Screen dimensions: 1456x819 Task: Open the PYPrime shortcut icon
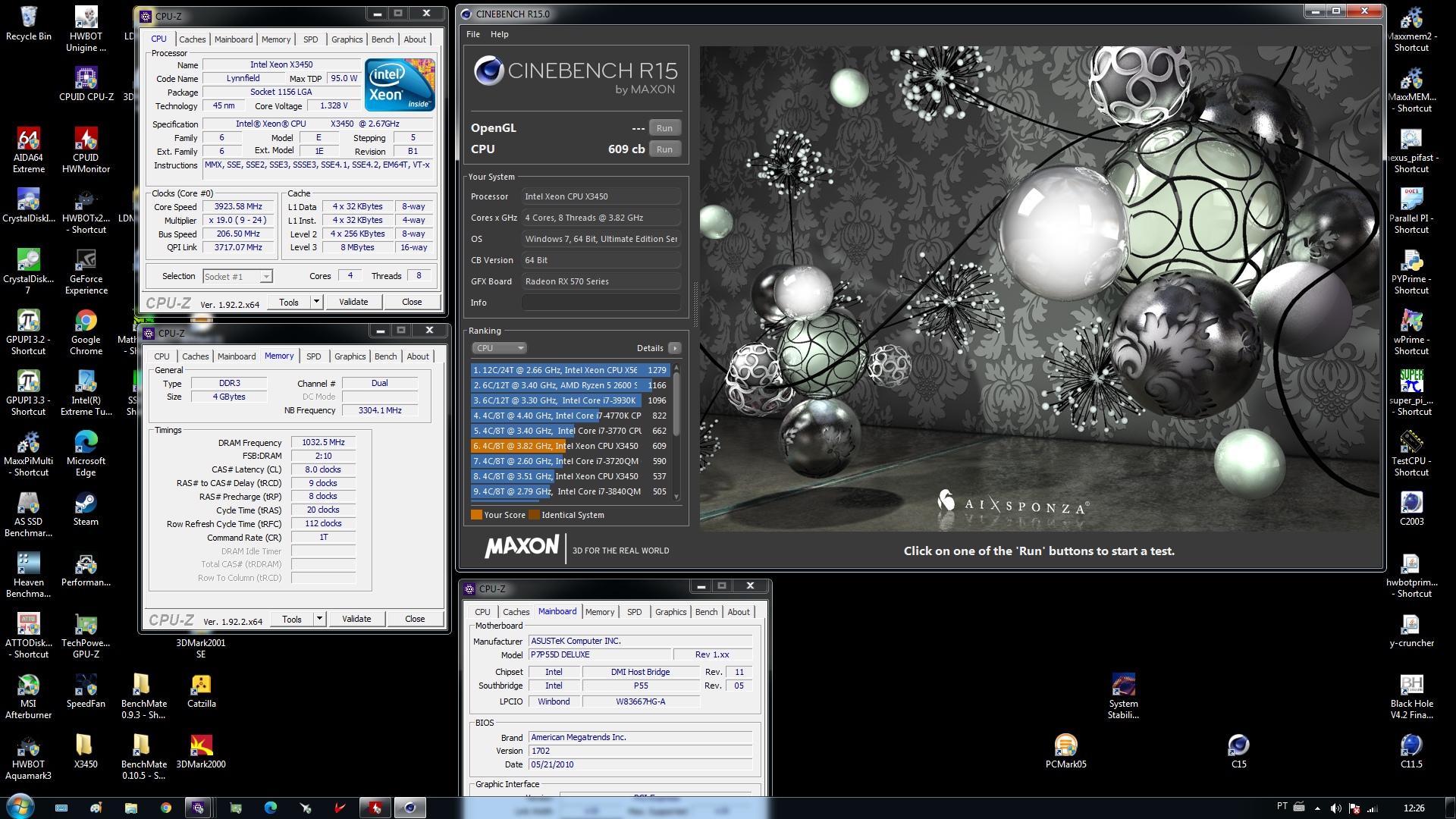tap(1411, 271)
